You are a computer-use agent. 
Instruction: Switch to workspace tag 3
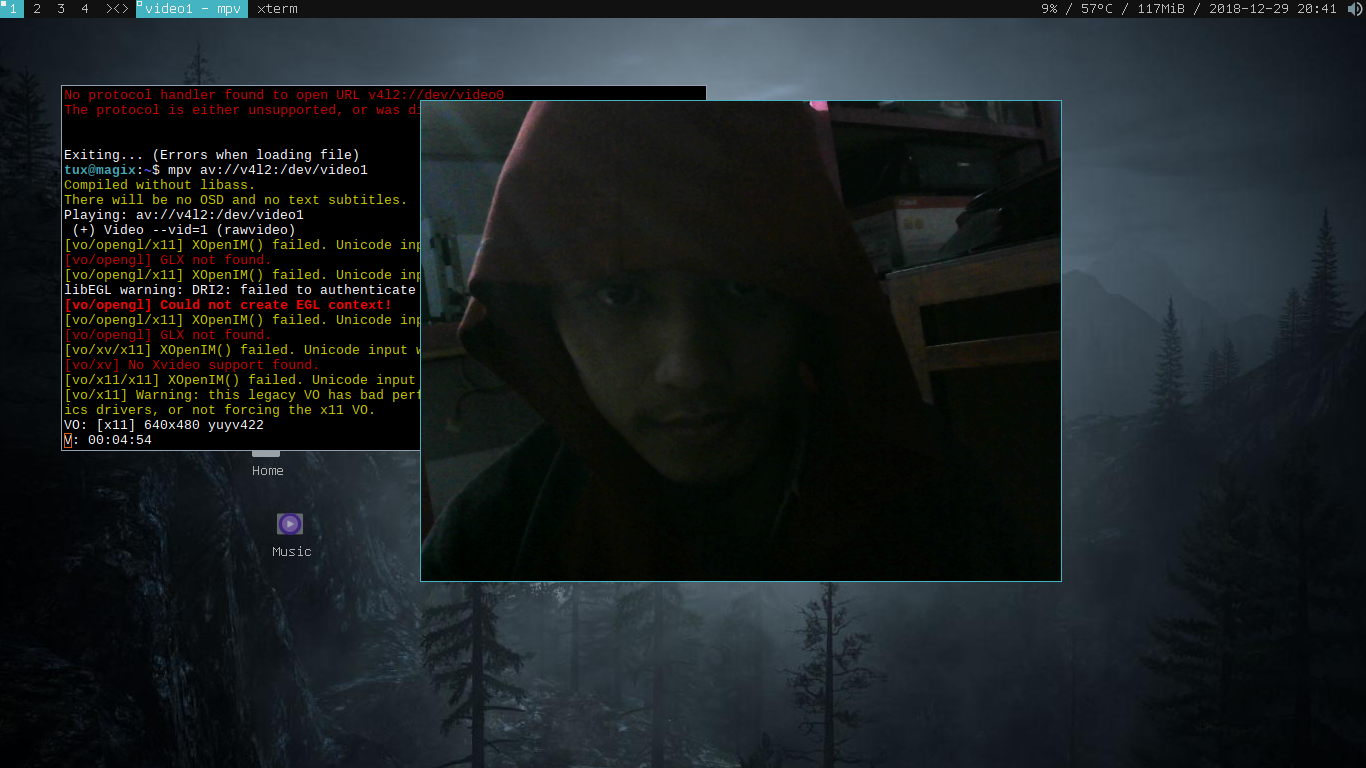[x=61, y=9]
